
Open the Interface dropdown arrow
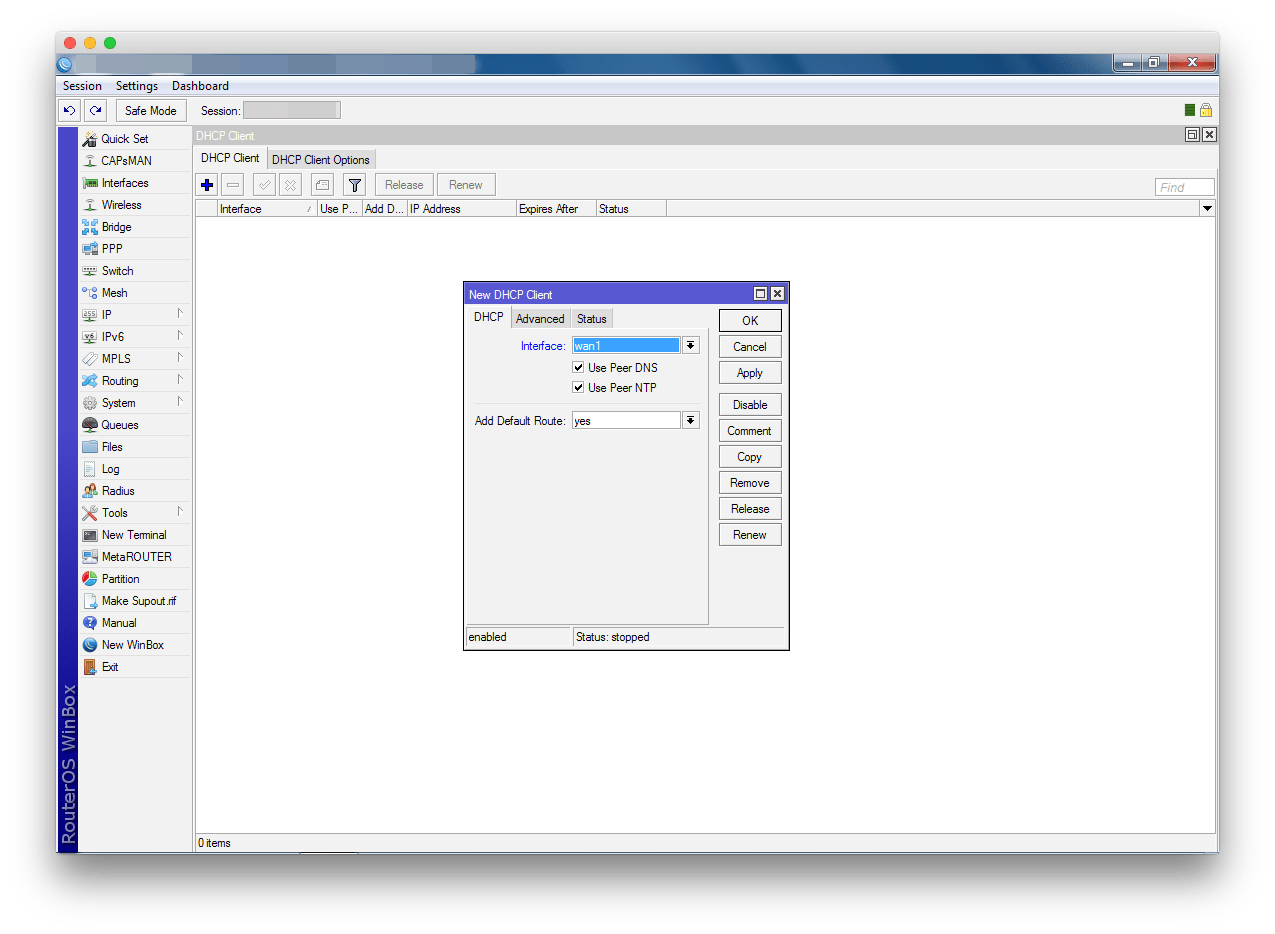tap(690, 346)
